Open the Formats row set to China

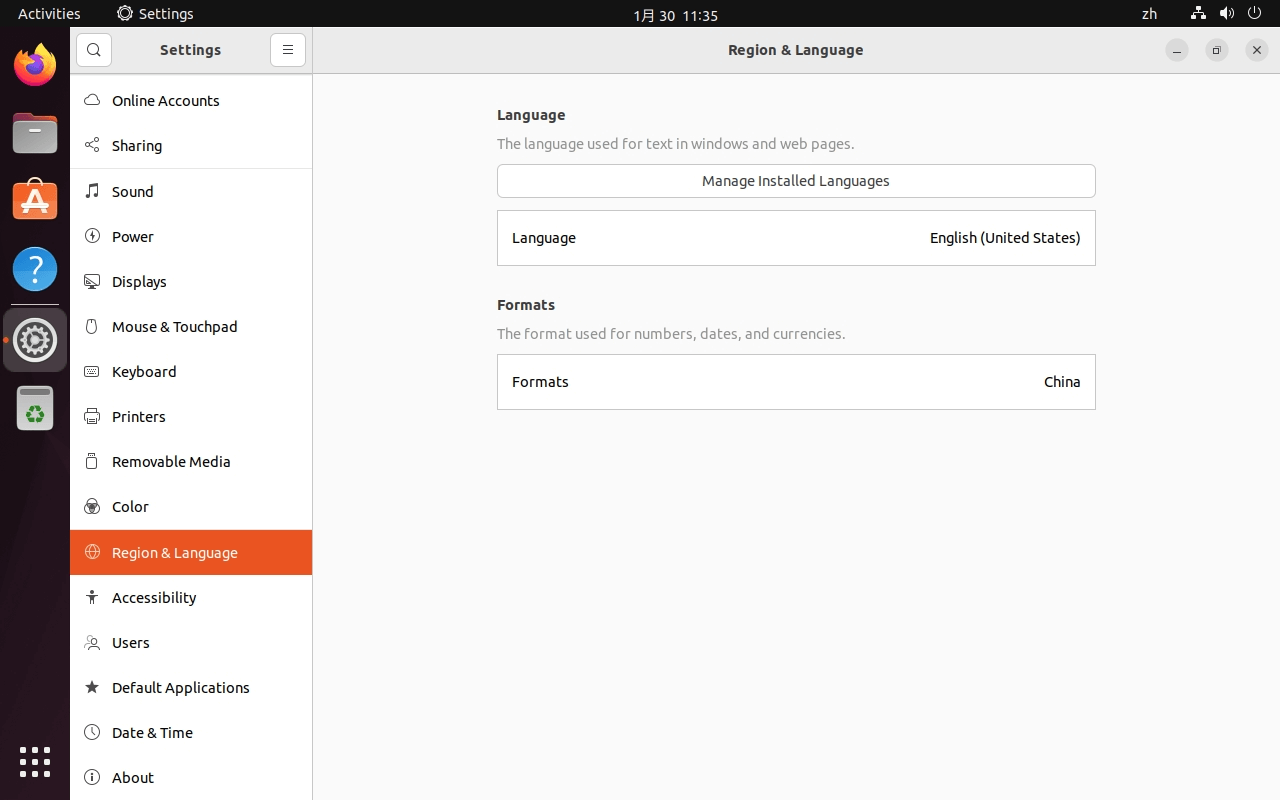click(x=796, y=382)
